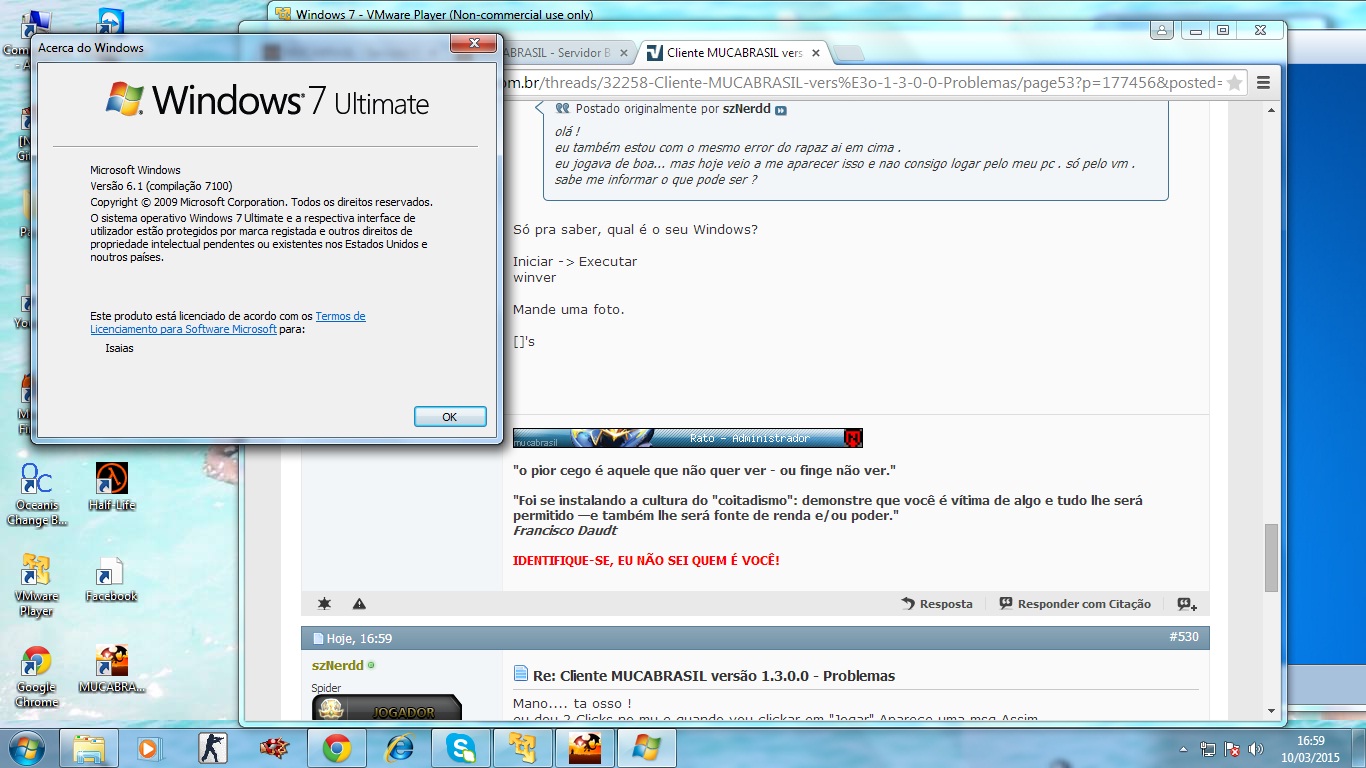Show hidden system tray icons arrow
This screenshot has height=768, width=1366.
(1183, 748)
